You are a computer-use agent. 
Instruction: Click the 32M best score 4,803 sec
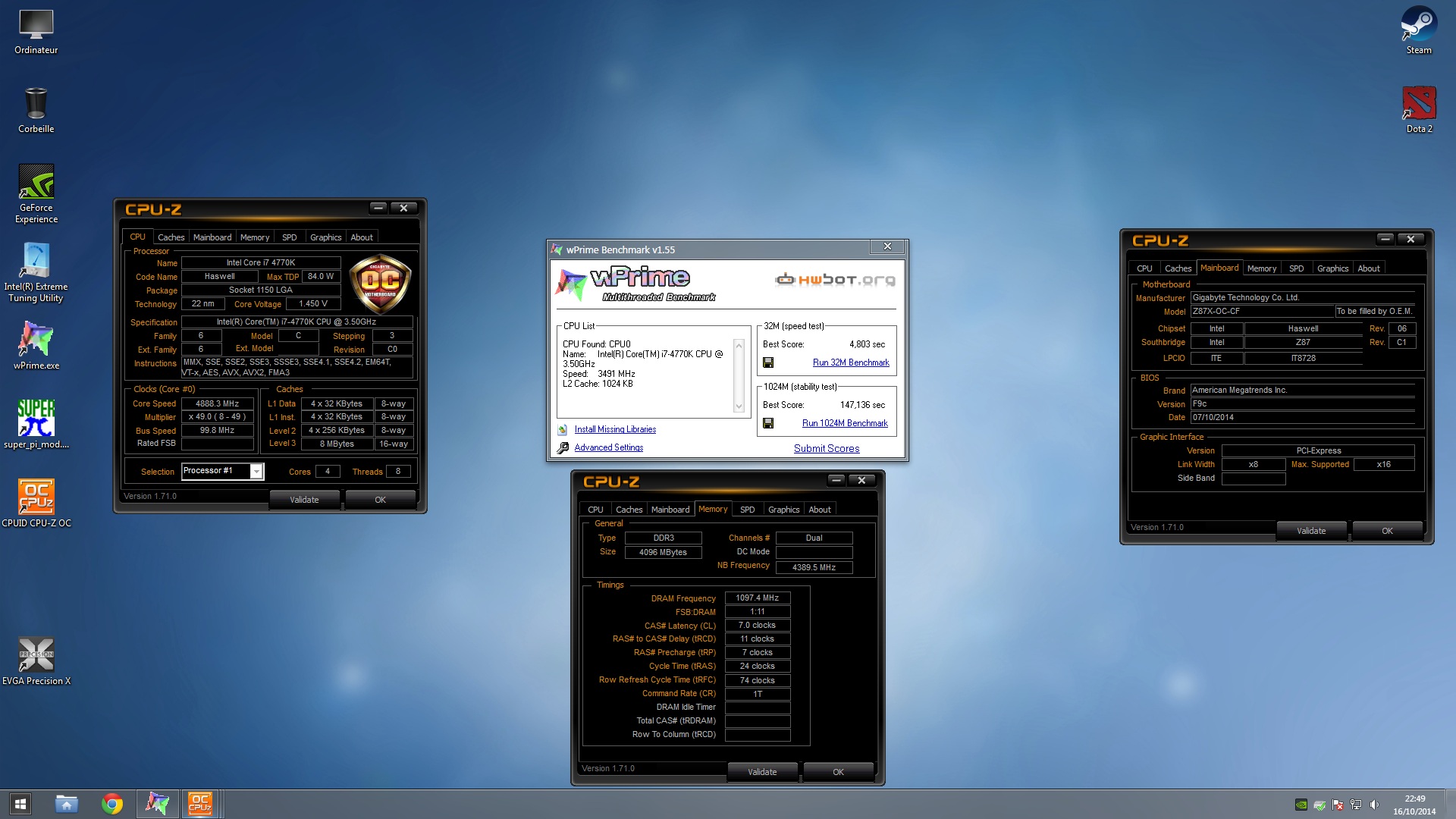(x=867, y=344)
